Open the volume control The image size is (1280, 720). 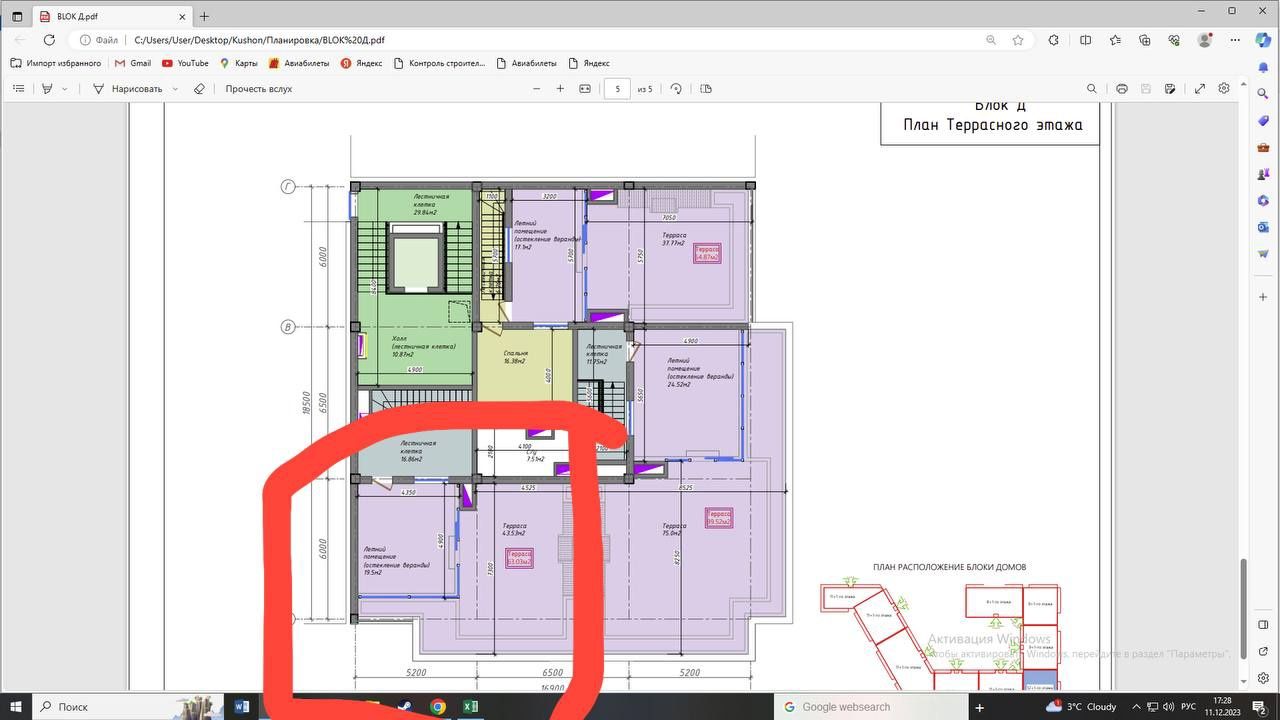click(1168, 706)
